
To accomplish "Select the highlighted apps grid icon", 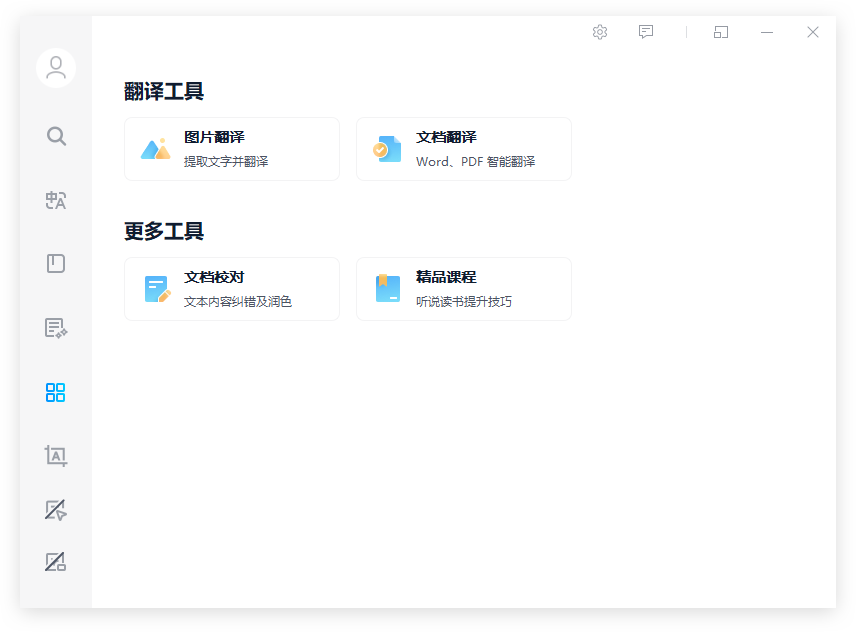I will 56,392.
